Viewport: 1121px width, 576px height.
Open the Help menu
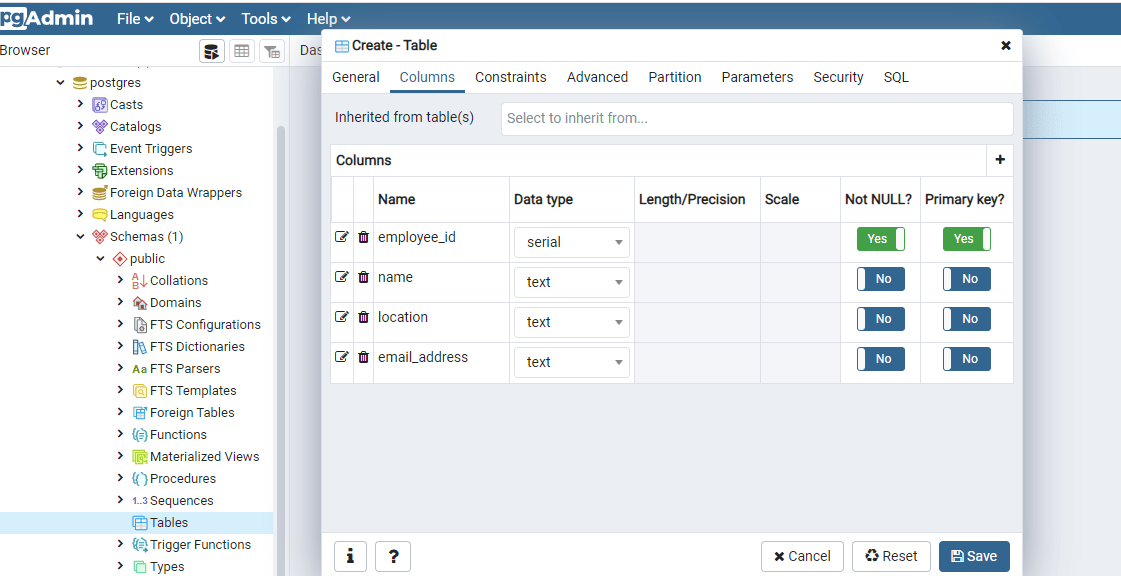click(328, 19)
